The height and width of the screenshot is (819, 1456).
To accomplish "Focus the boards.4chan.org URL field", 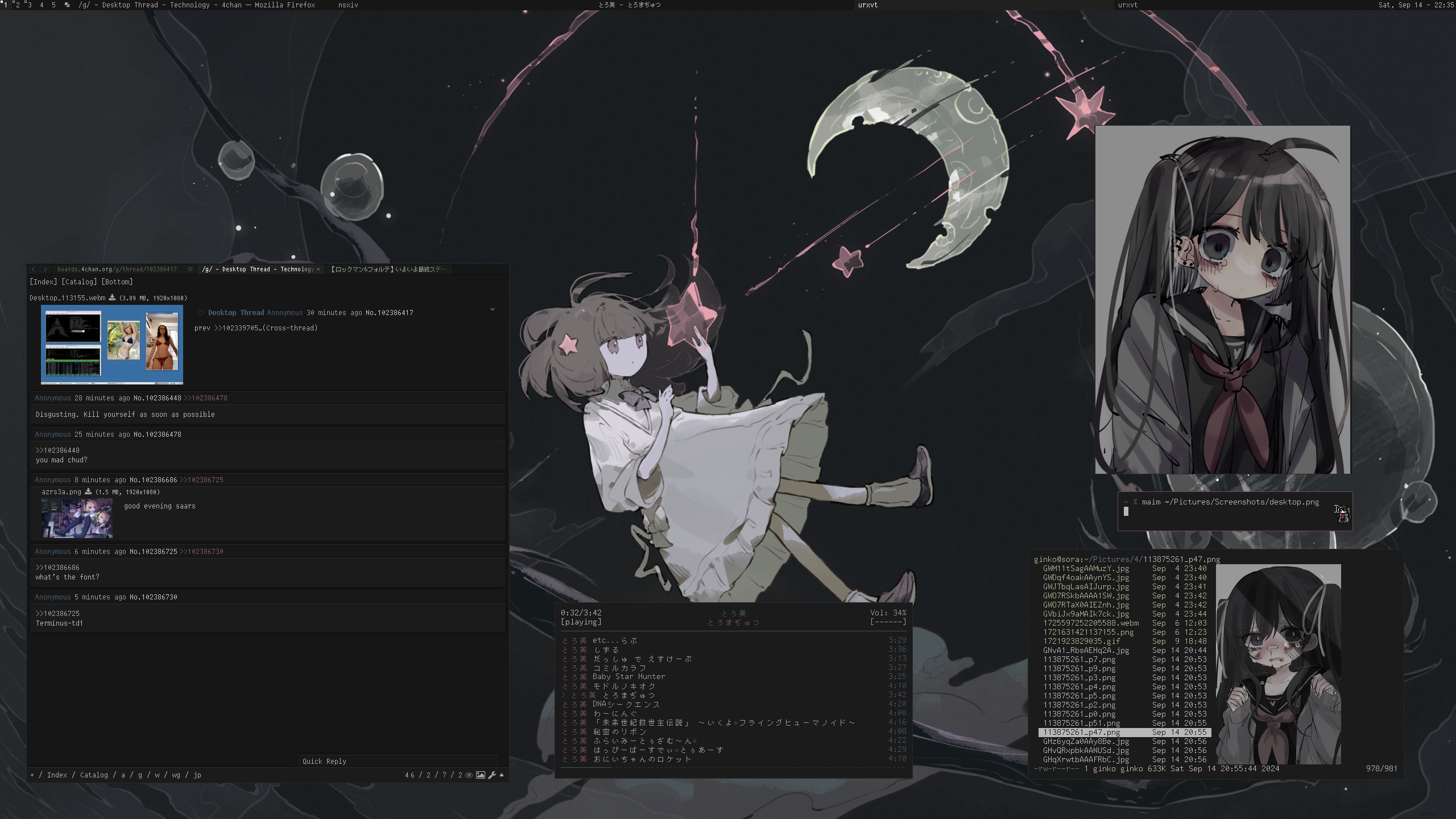I will point(117,269).
